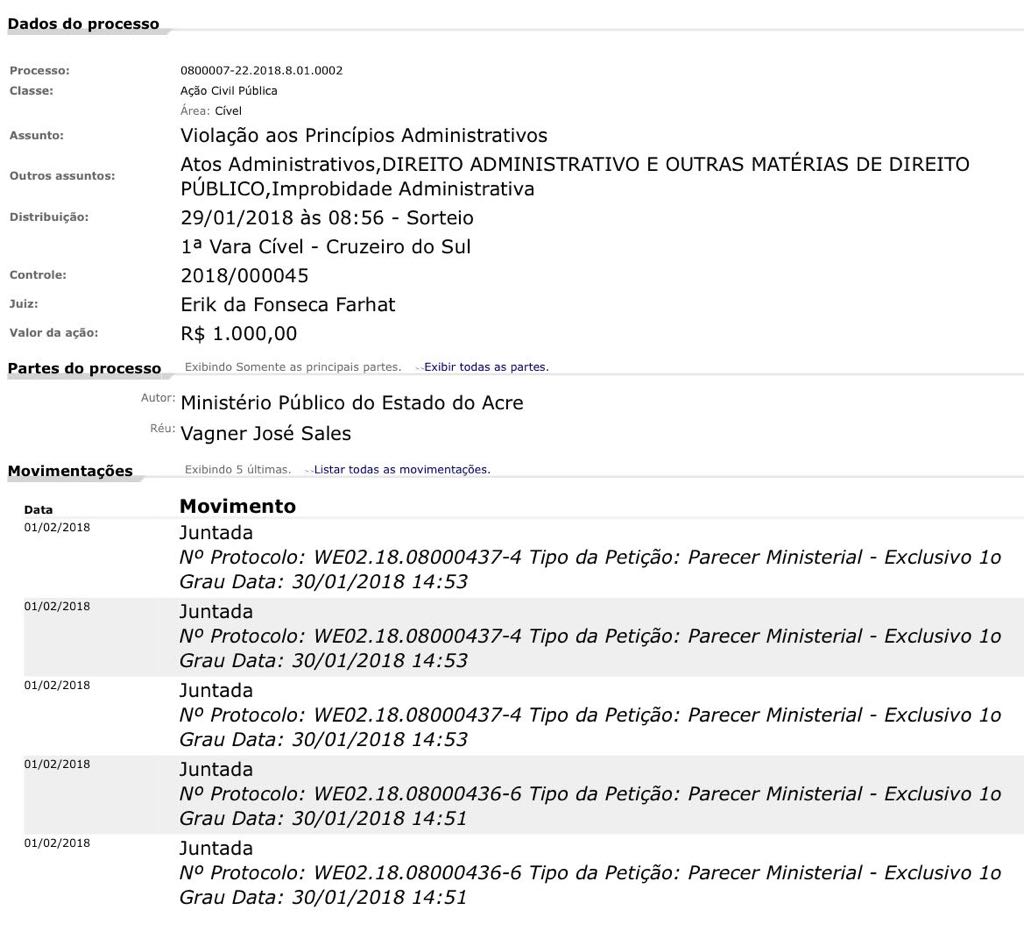Click the action value 'R$ 1.000,00'

pyautogui.click(x=238, y=334)
